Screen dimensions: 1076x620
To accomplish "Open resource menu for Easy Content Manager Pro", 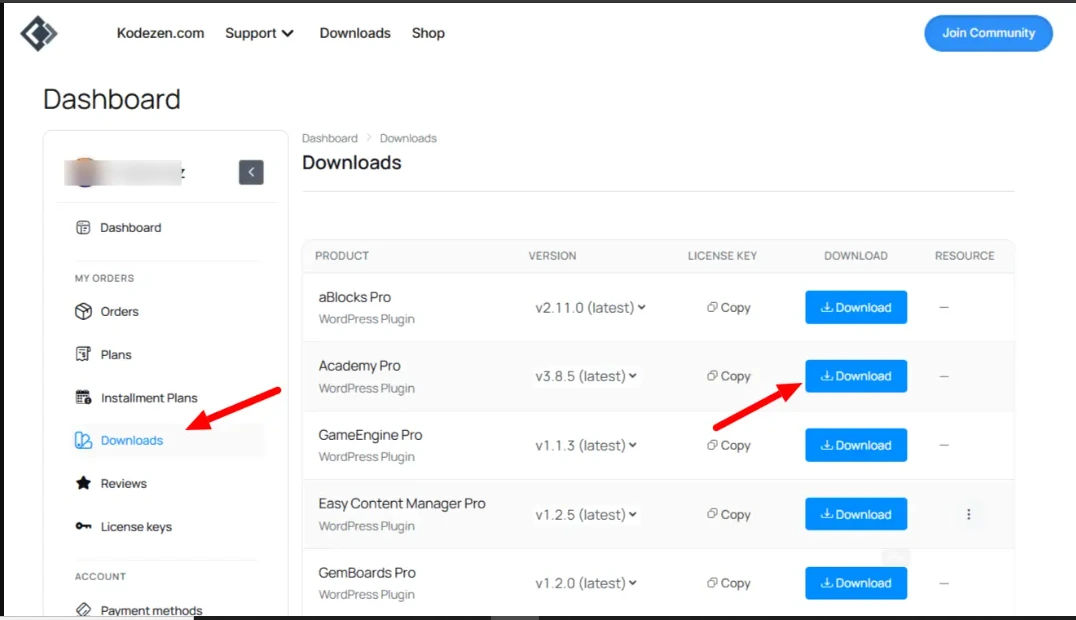I will coord(968,514).
